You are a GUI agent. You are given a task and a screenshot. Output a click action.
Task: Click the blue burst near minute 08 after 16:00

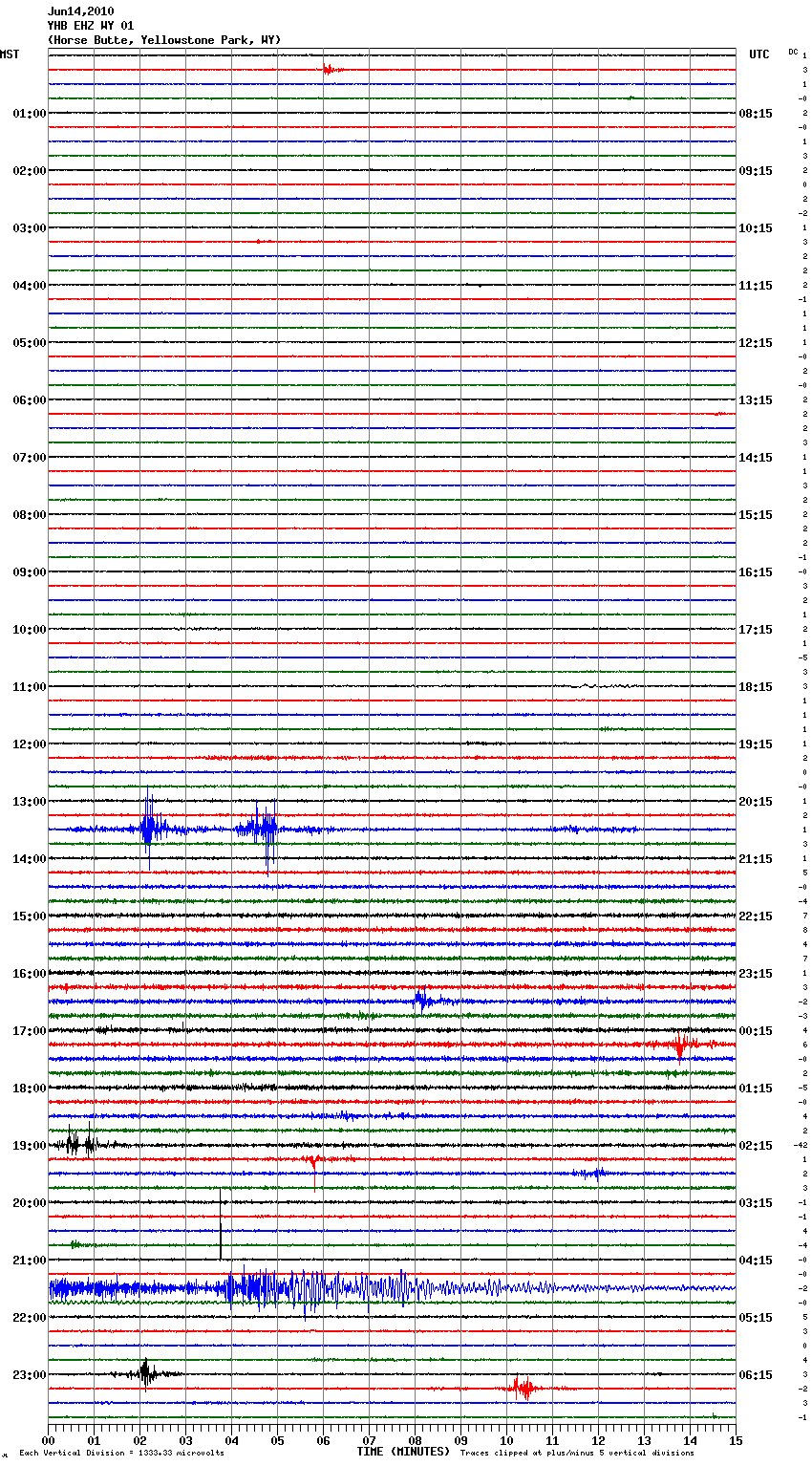(422, 1002)
